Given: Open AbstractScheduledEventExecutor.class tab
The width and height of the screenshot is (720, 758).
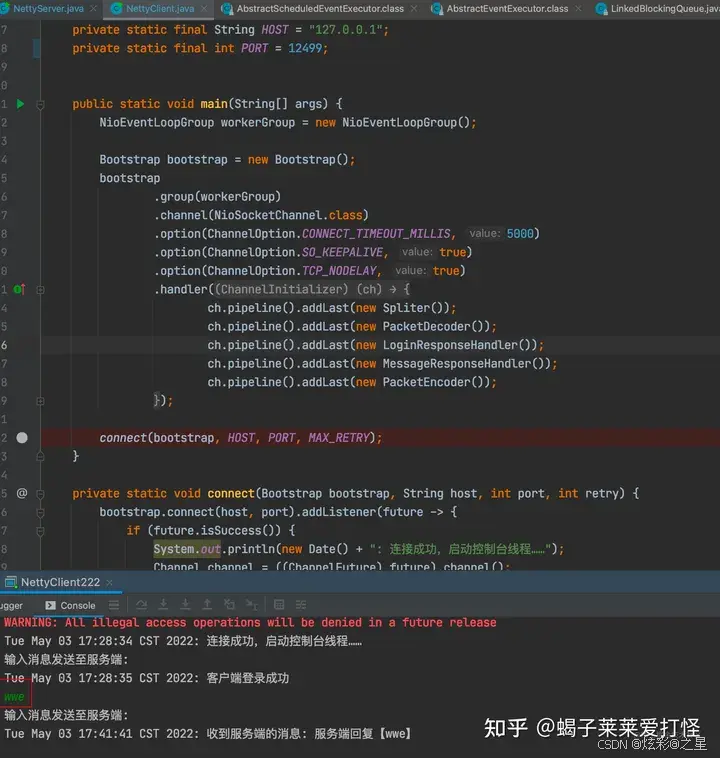Looking at the screenshot, I should point(320,9).
